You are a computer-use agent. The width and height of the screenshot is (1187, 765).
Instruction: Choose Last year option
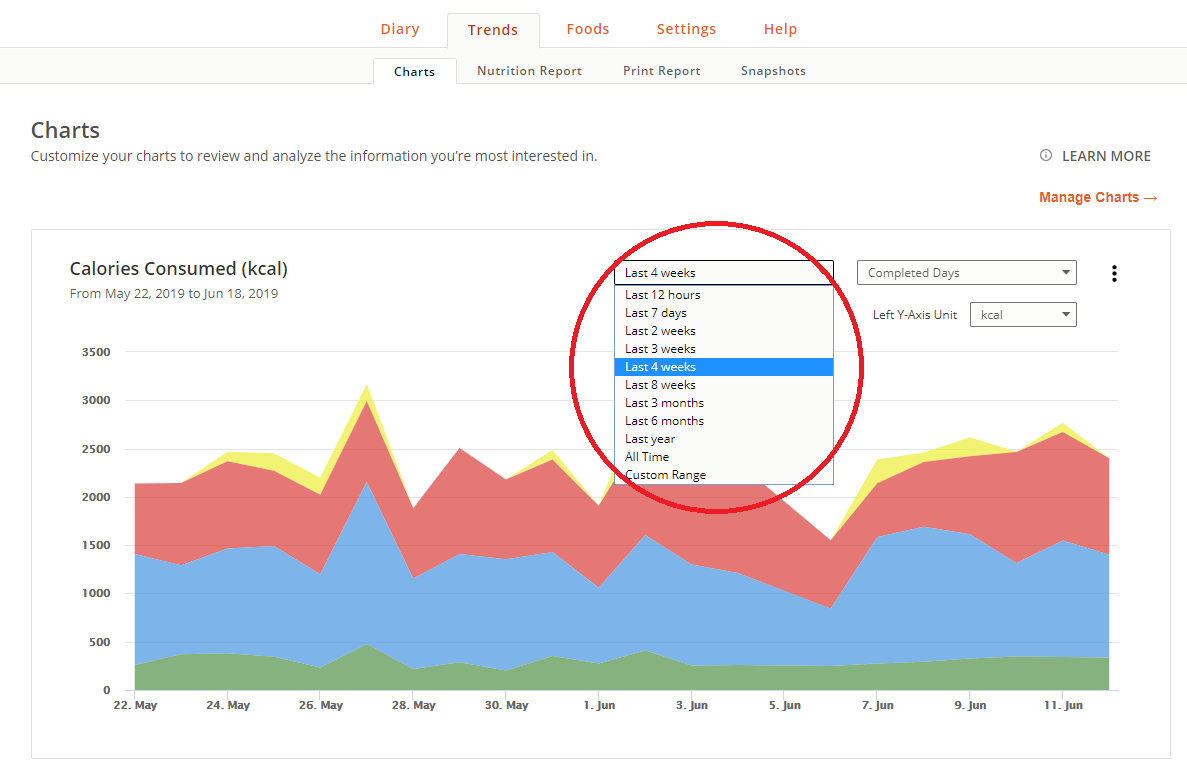[x=724, y=439]
